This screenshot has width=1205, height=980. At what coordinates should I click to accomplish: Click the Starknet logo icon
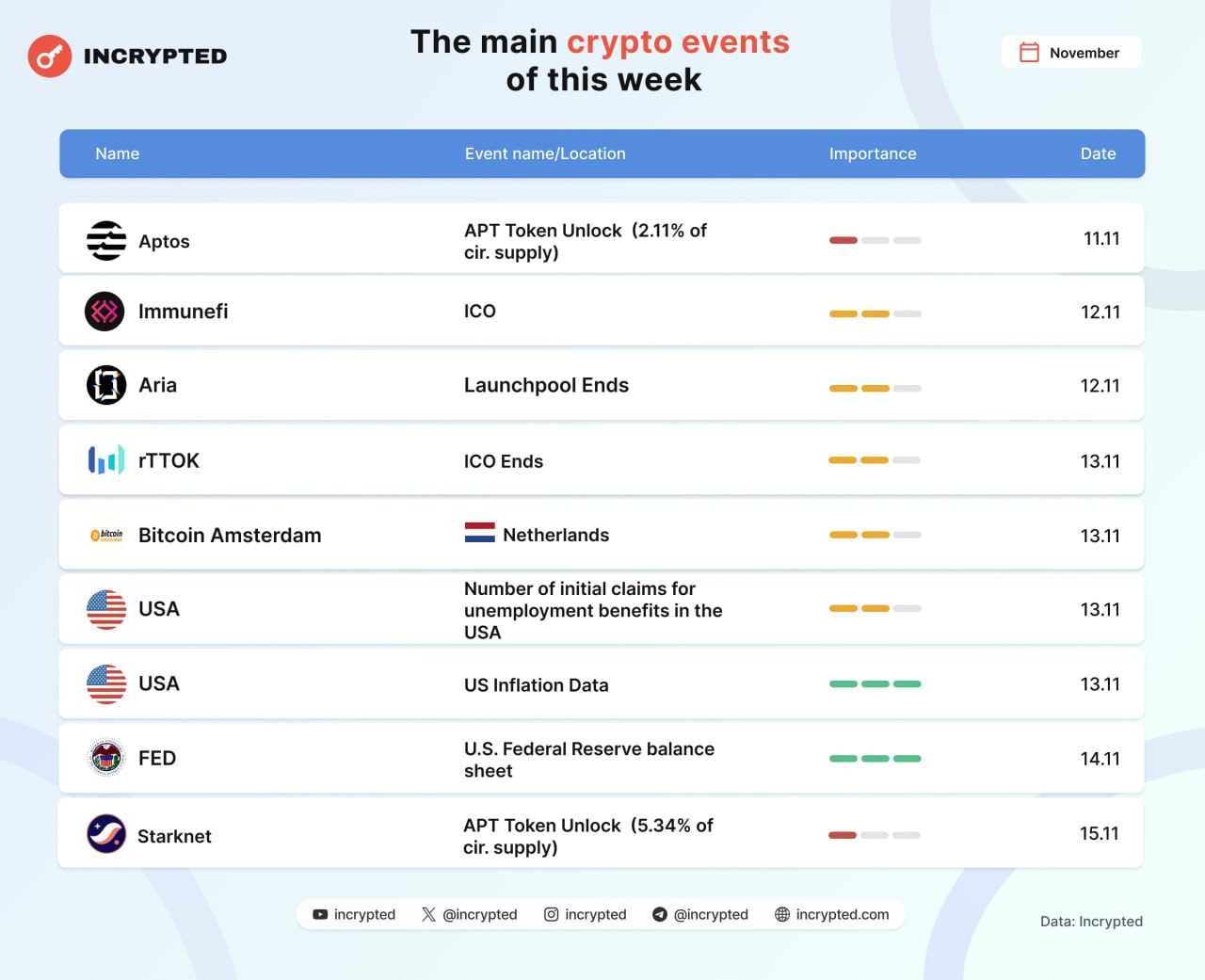106,834
